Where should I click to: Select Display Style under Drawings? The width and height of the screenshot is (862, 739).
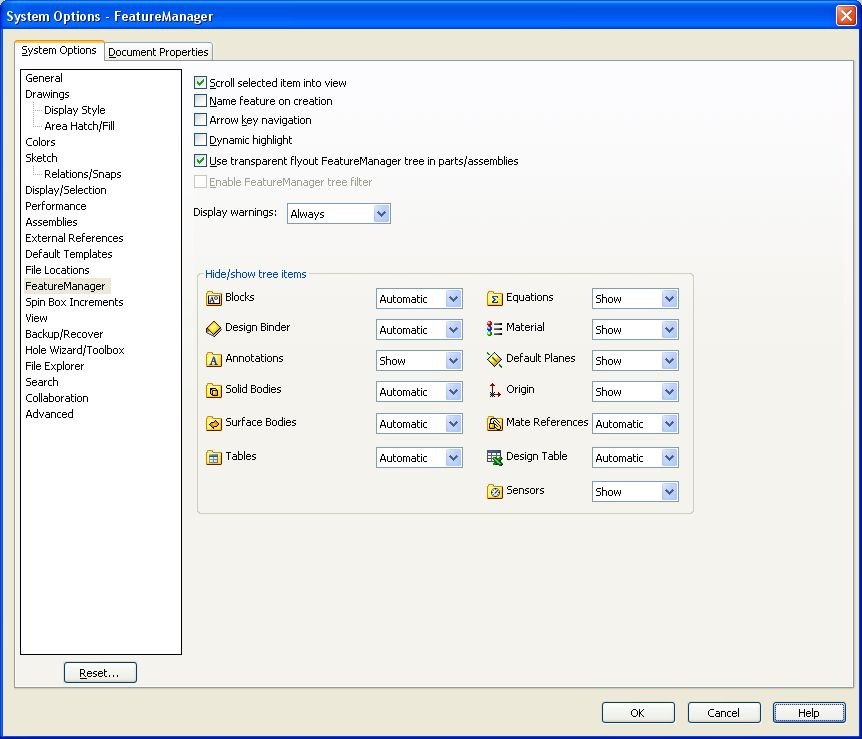[x=75, y=110]
